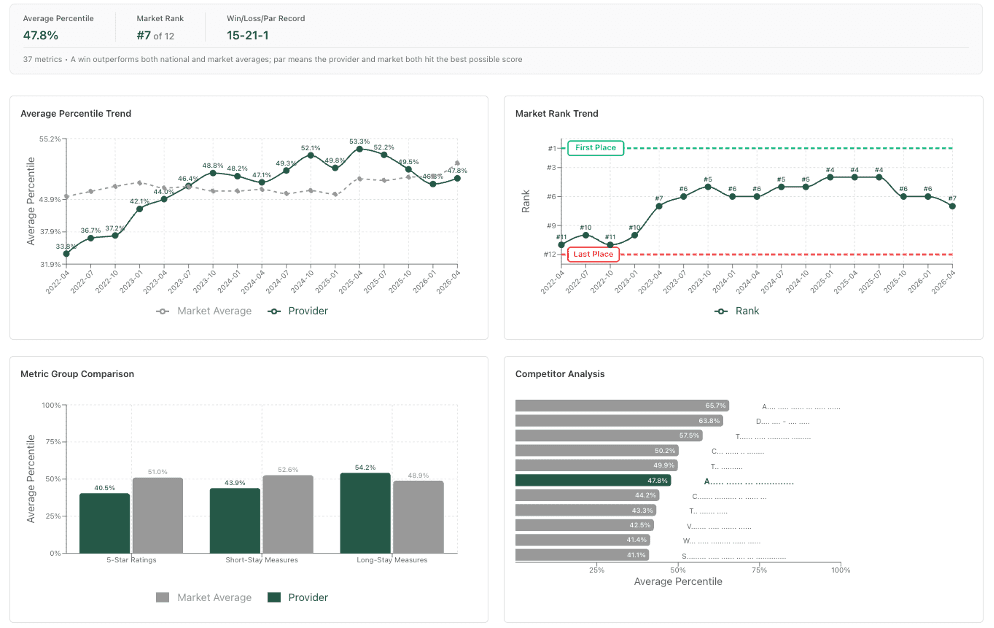Select the 52.1% data point on percentile trend
The width and height of the screenshot is (994, 628).
click(311, 155)
